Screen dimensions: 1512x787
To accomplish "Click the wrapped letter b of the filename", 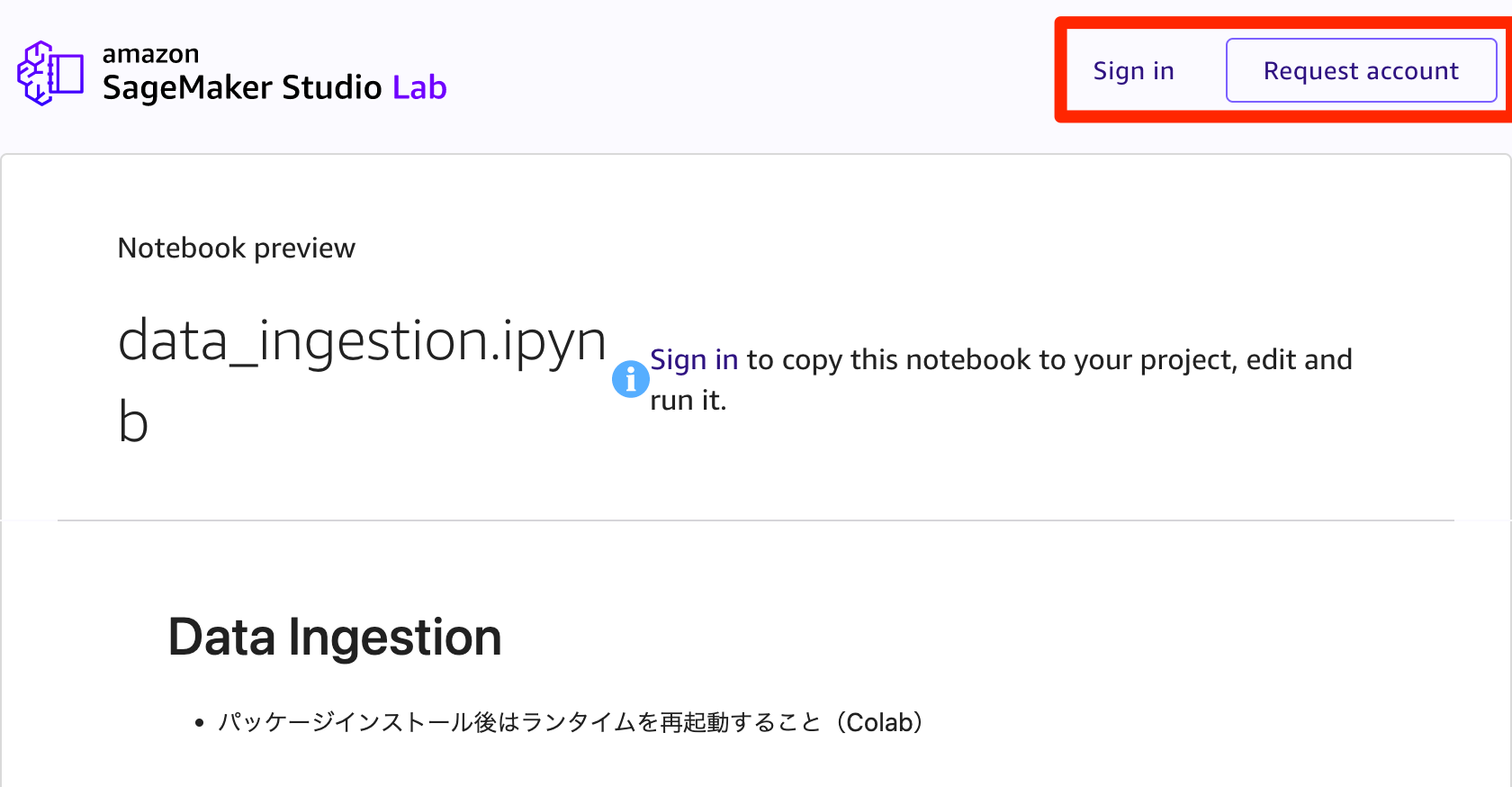I will 133,422.
